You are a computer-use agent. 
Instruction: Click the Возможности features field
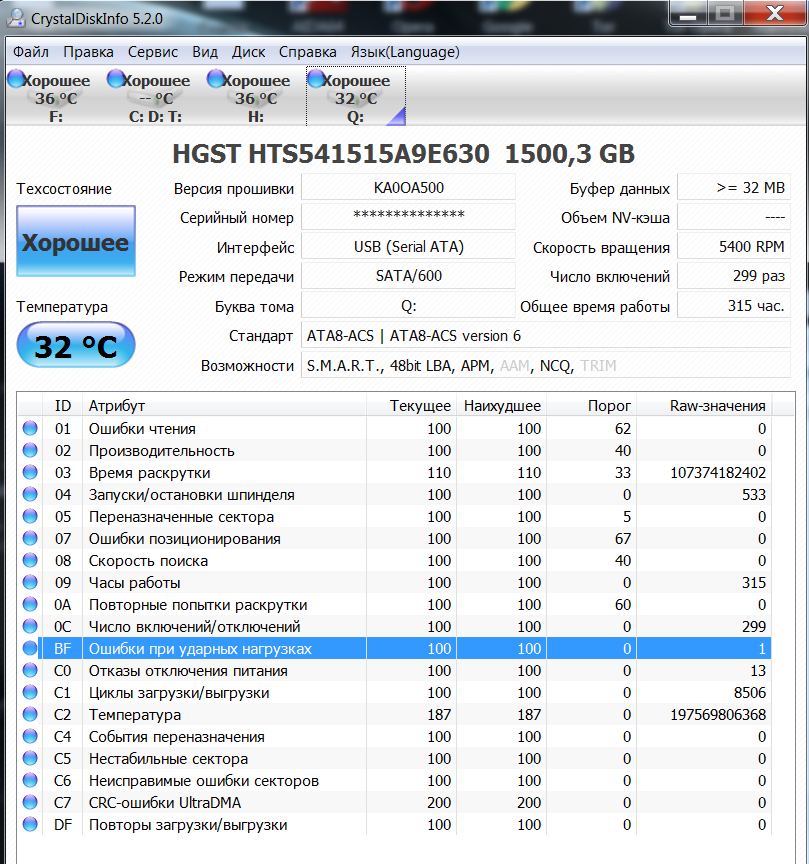546,365
